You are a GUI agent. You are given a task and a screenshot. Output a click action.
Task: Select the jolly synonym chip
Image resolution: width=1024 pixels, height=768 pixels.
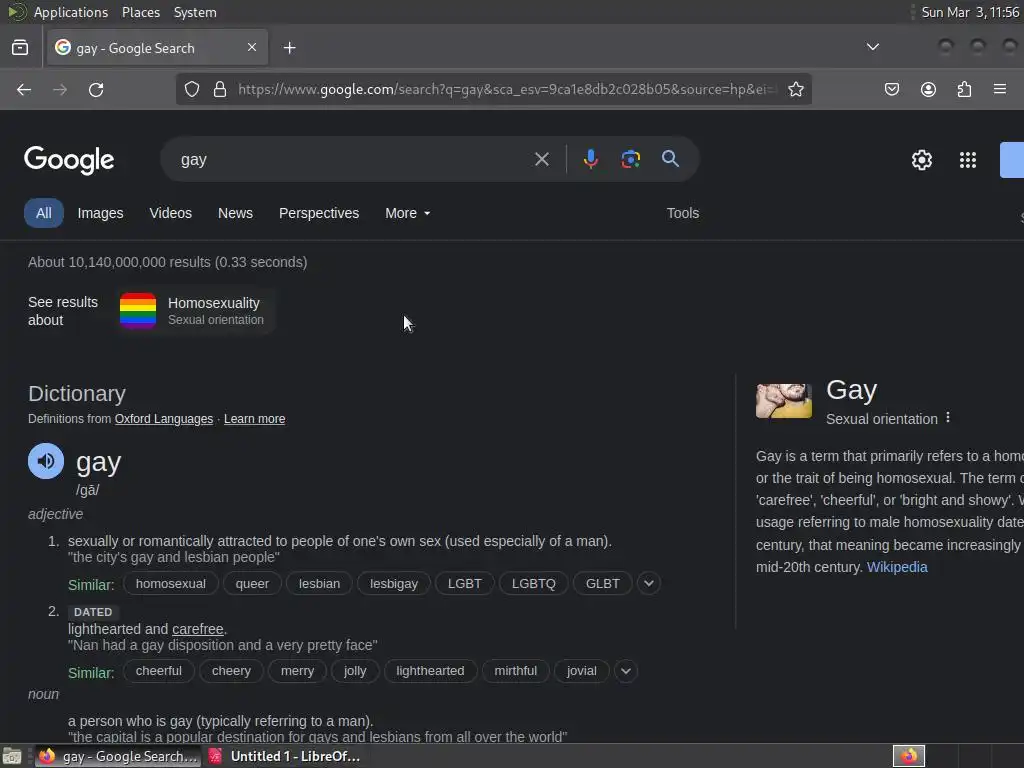point(355,671)
